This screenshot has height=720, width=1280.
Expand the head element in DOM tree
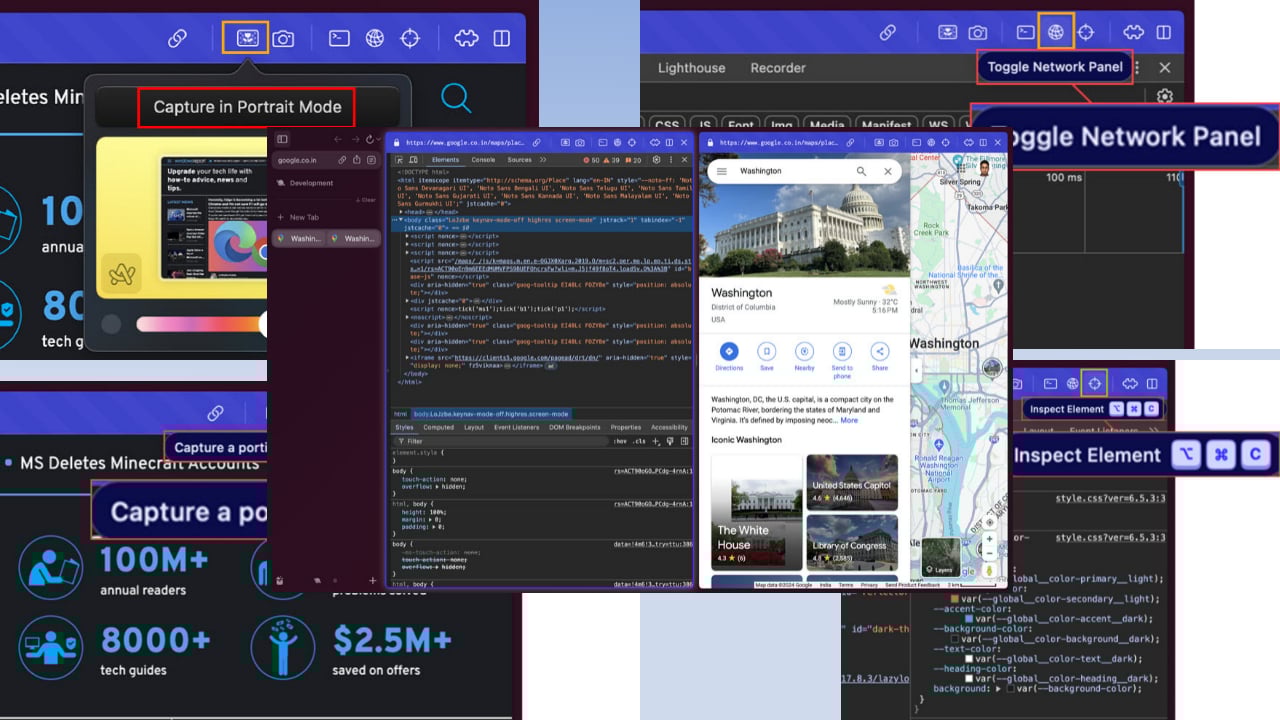(x=401, y=212)
